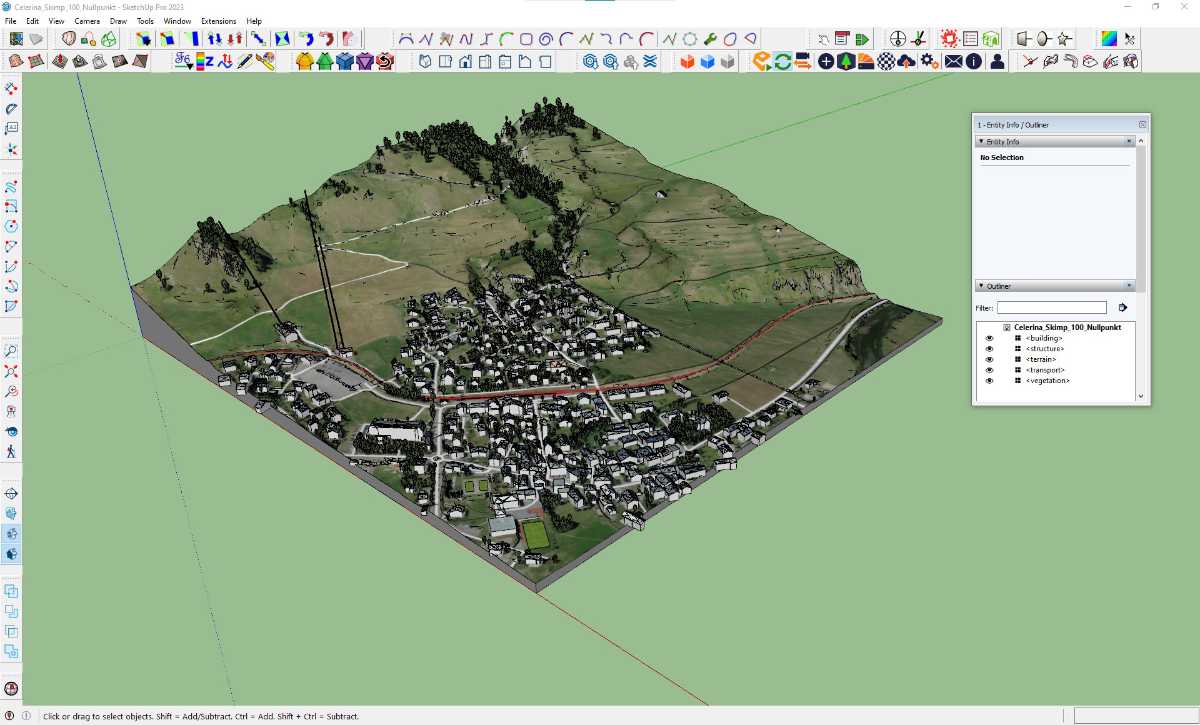Open the F6 icon dropdown arrow
The width and height of the screenshot is (1200, 725).
pos(190,67)
